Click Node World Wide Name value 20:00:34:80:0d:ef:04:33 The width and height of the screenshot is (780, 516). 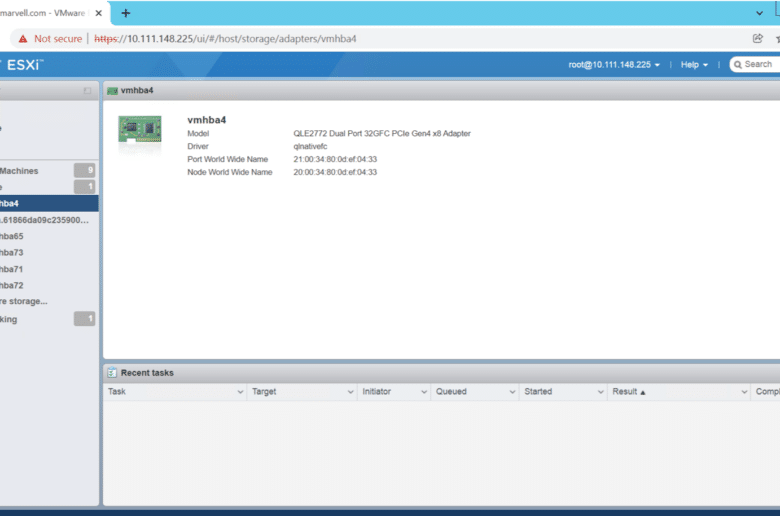click(x=335, y=172)
